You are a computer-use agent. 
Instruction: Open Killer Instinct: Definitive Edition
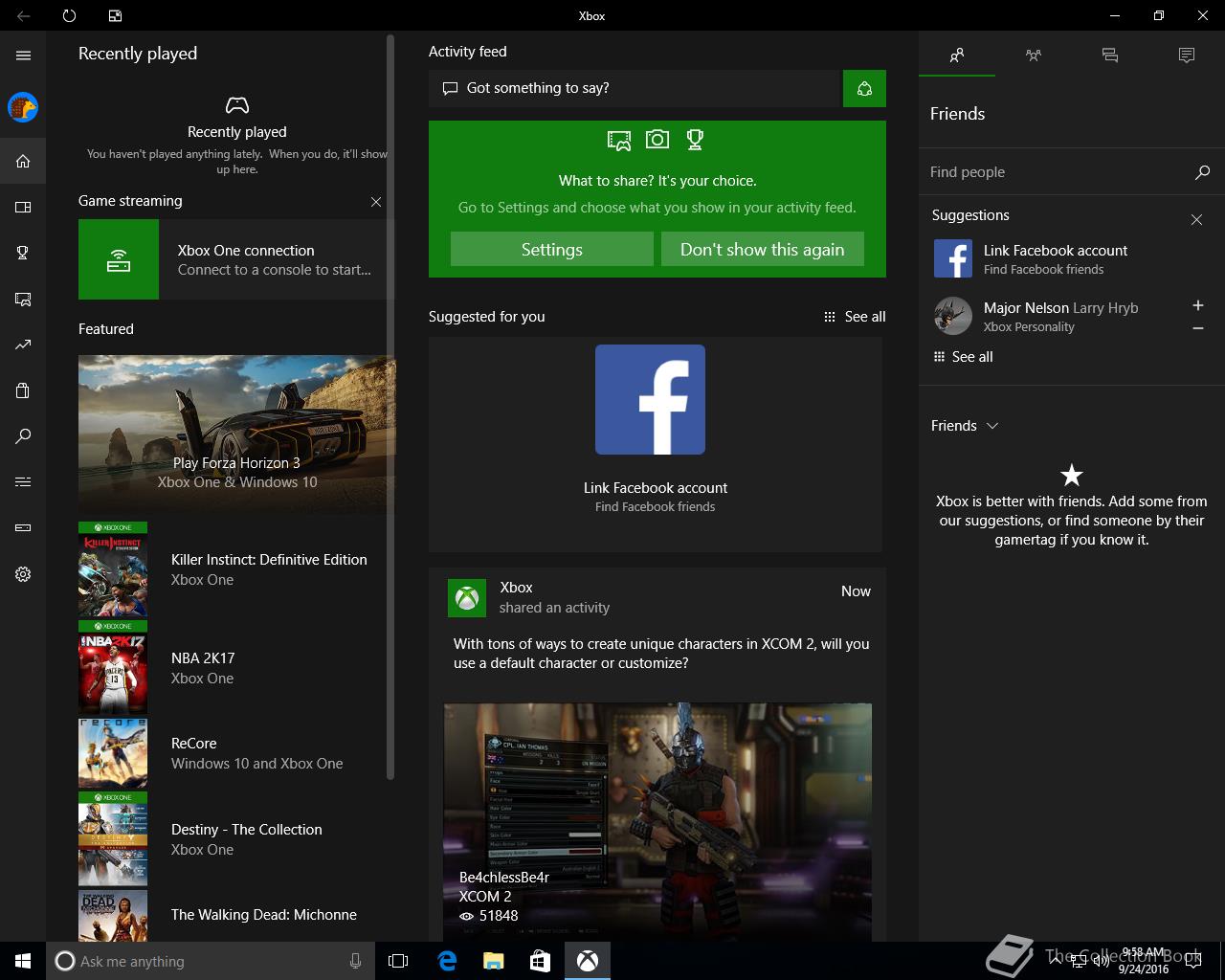coord(236,570)
